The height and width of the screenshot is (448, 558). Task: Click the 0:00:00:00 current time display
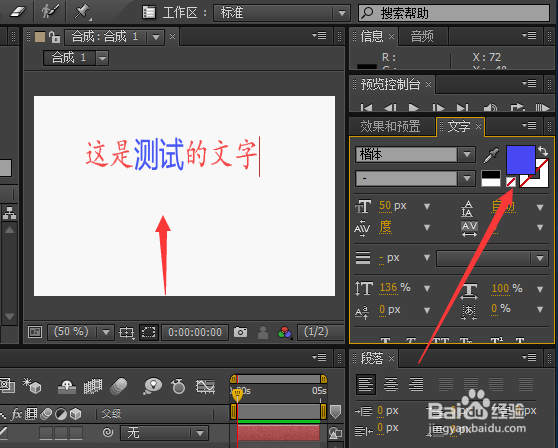tap(195, 332)
